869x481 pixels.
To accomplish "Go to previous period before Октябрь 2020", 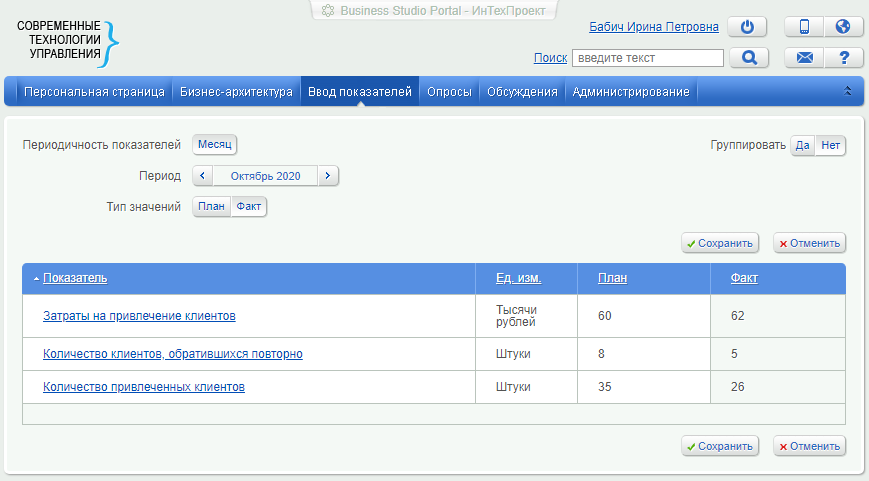I will (x=202, y=176).
